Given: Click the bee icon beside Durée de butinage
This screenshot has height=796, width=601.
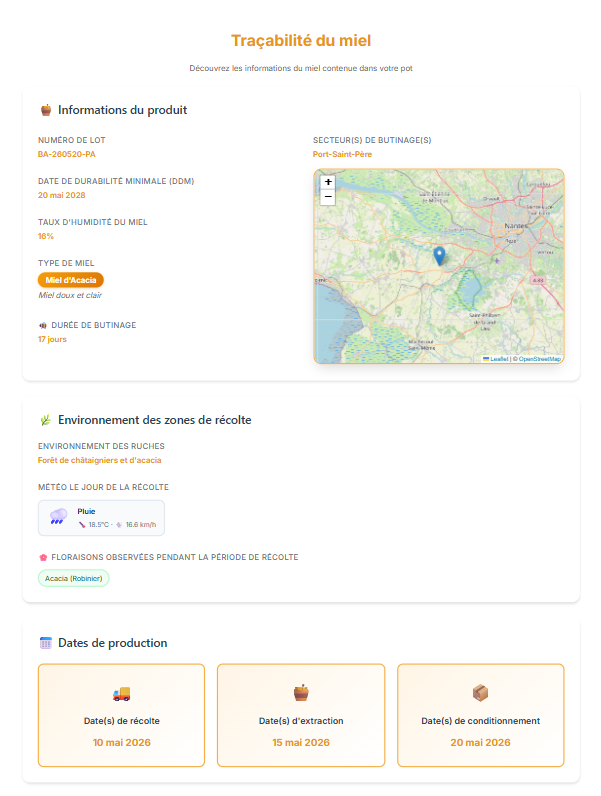Looking at the screenshot, I should tap(43, 325).
